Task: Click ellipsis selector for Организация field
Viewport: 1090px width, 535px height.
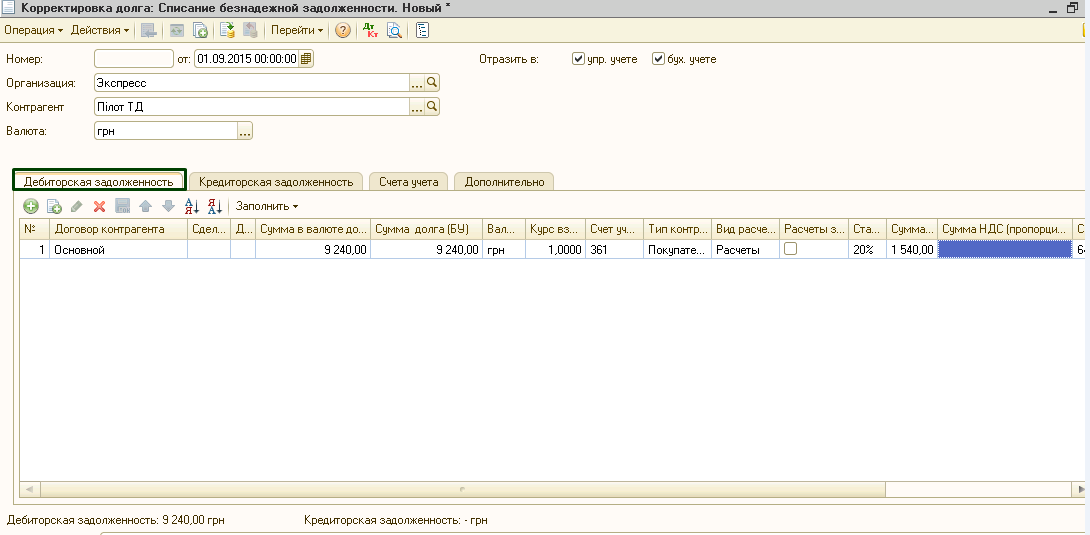Action: (417, 83)
